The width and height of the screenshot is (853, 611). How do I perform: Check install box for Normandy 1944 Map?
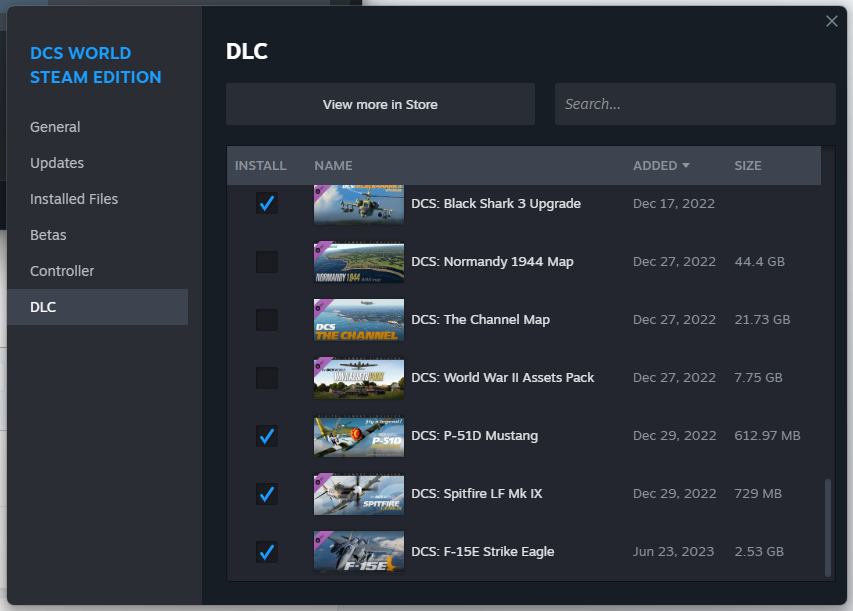pyautogui.click(x=267, y=262)
